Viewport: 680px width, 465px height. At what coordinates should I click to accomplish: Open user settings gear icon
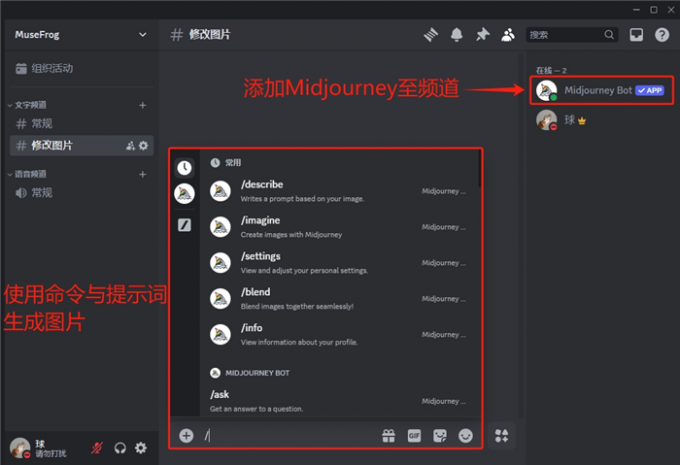[x=141, y=448]
